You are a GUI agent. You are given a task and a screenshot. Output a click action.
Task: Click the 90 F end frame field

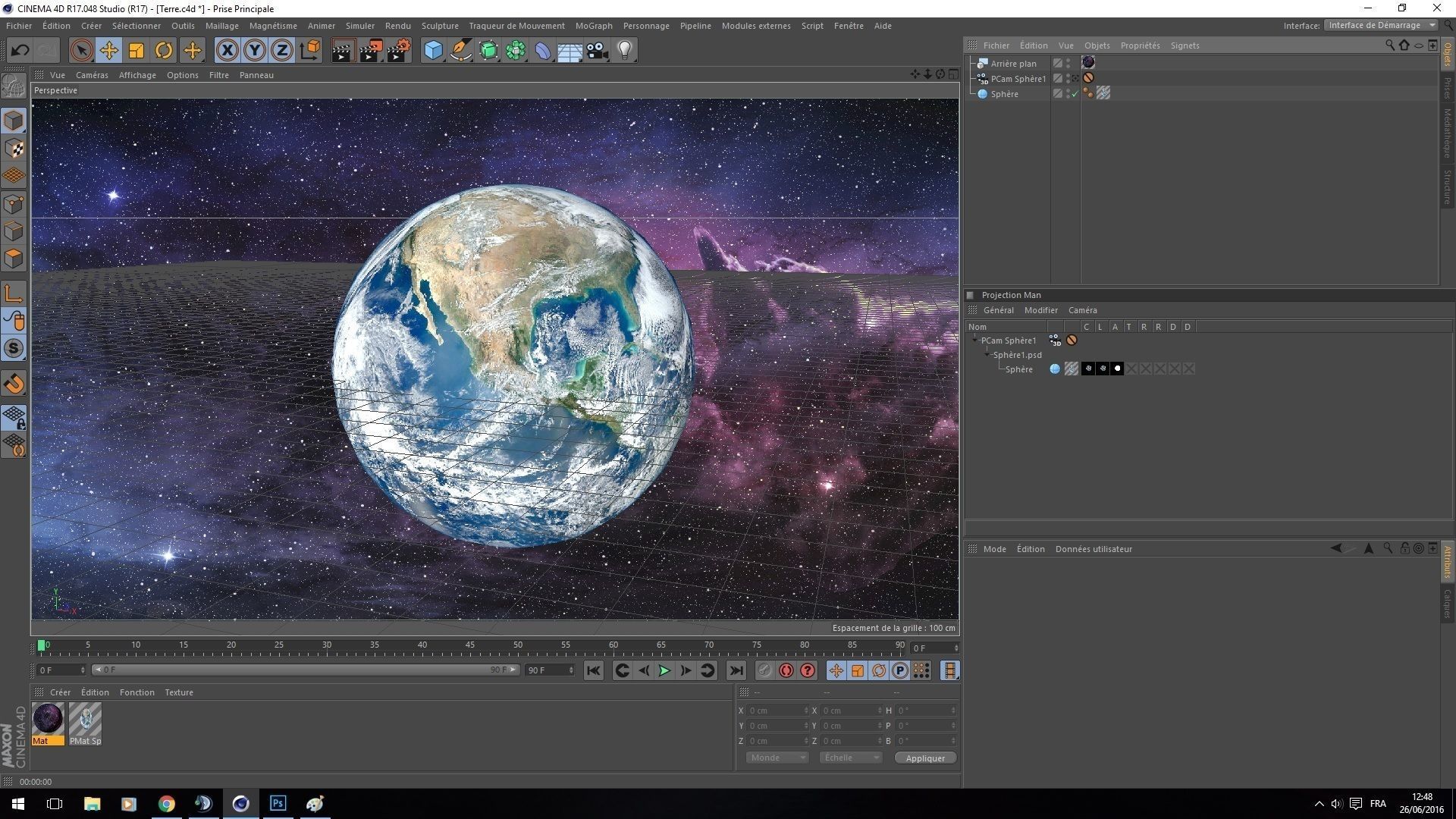(549, 670)
